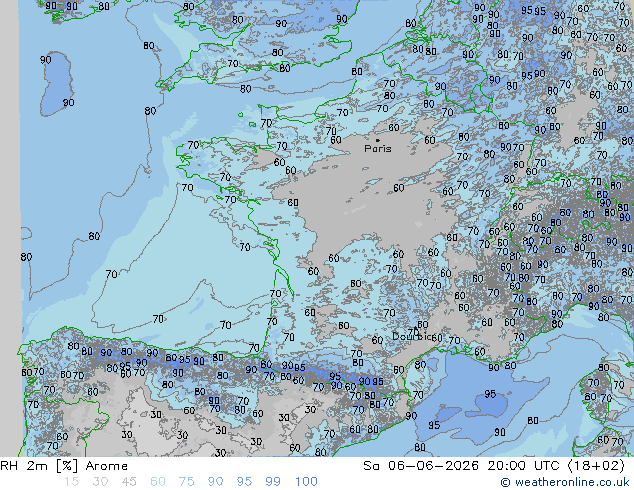Click legend value 60
The width and height of the screenshot is (634, 490).
click(x=158, y=482)
